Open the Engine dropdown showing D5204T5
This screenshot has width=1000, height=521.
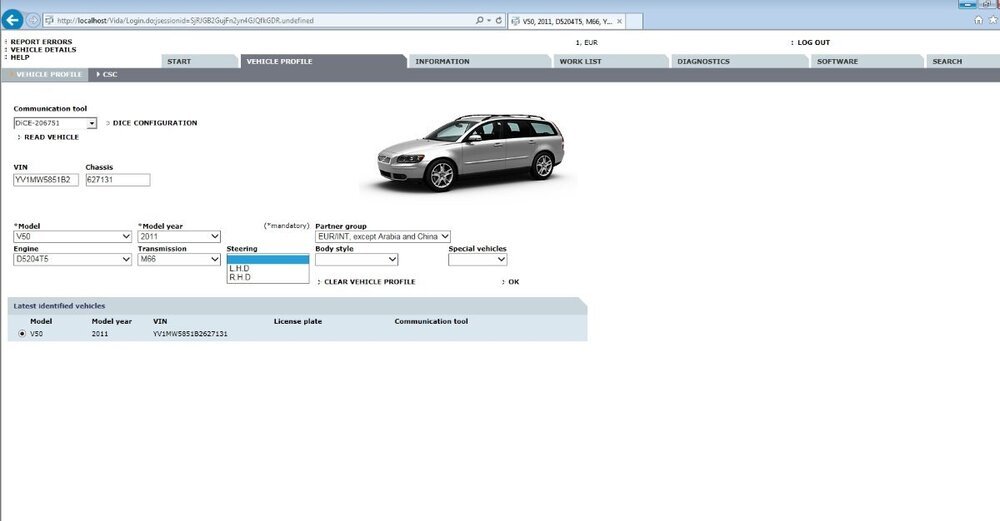[72, 260]
